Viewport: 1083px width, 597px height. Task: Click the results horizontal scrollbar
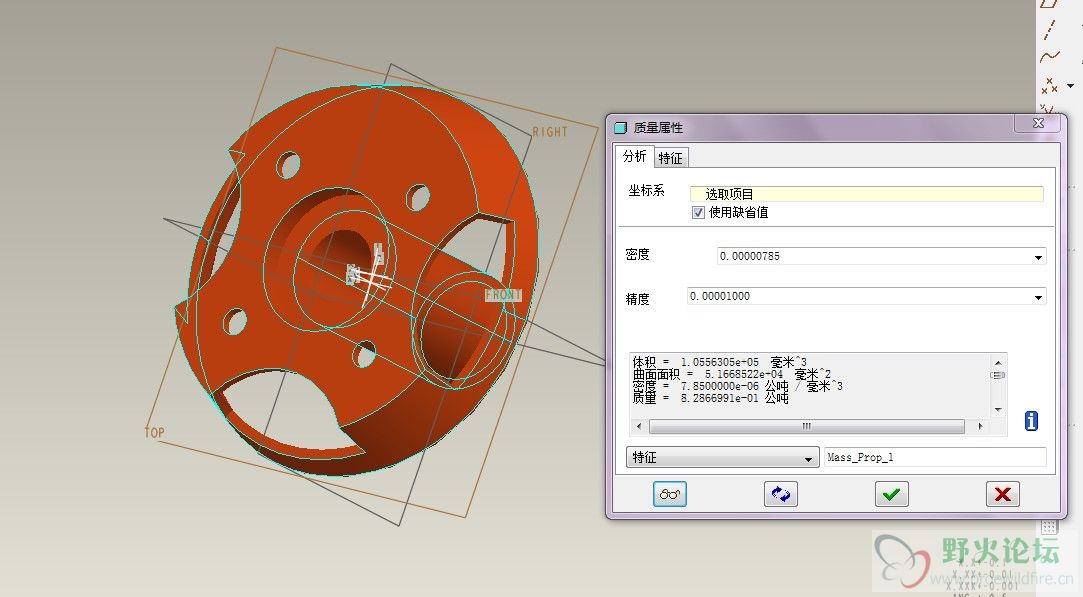806,427
